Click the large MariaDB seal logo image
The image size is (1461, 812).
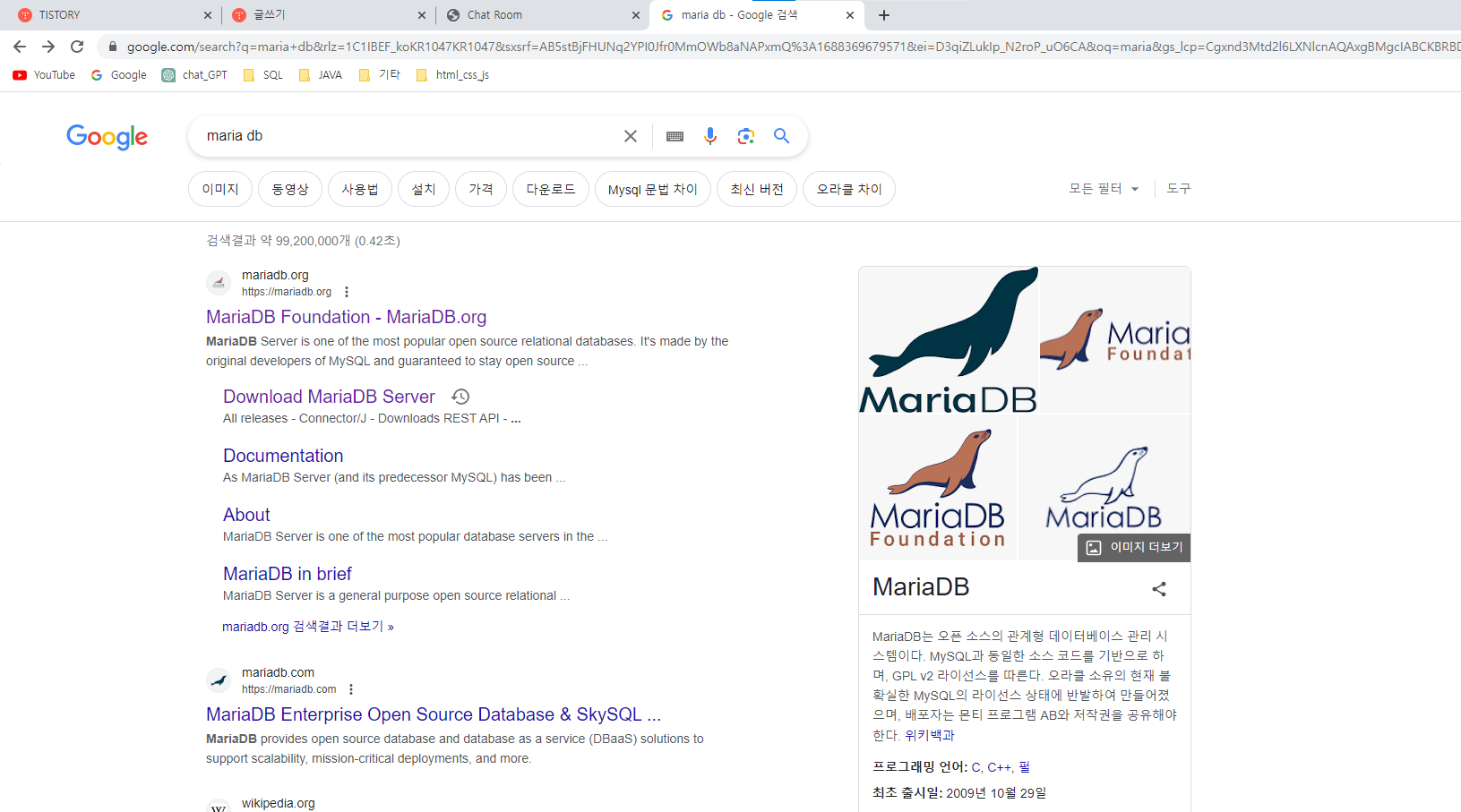(x=948, y=339)
